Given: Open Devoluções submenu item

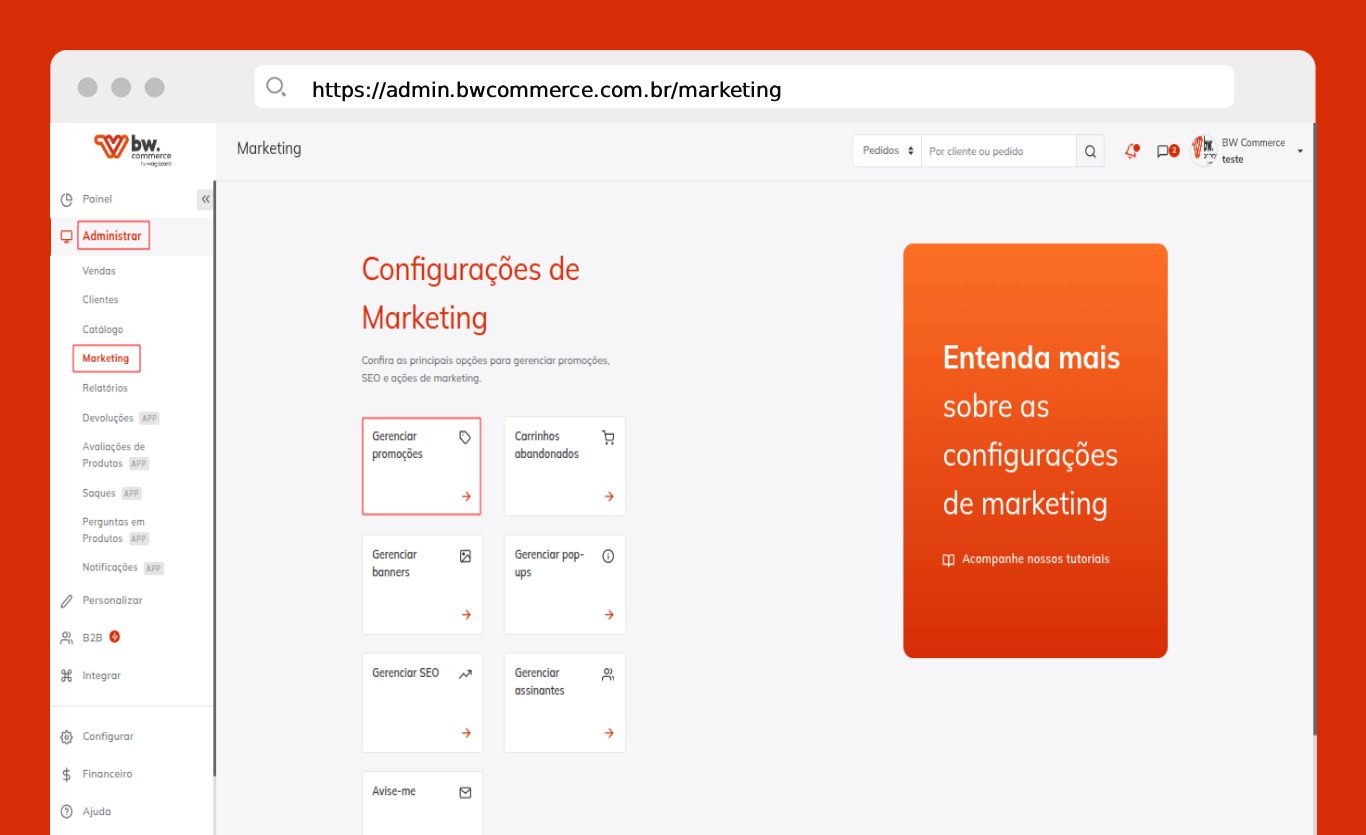Looking at the screenshot, I should tap(108, 418).
